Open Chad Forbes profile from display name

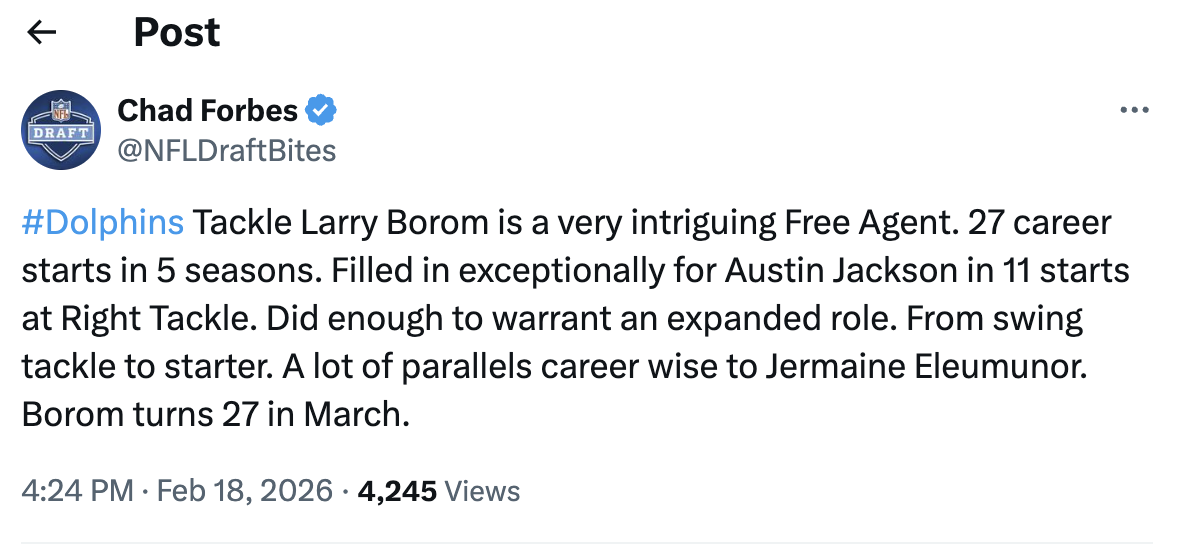pyautogui.click(x=208, y=110)
